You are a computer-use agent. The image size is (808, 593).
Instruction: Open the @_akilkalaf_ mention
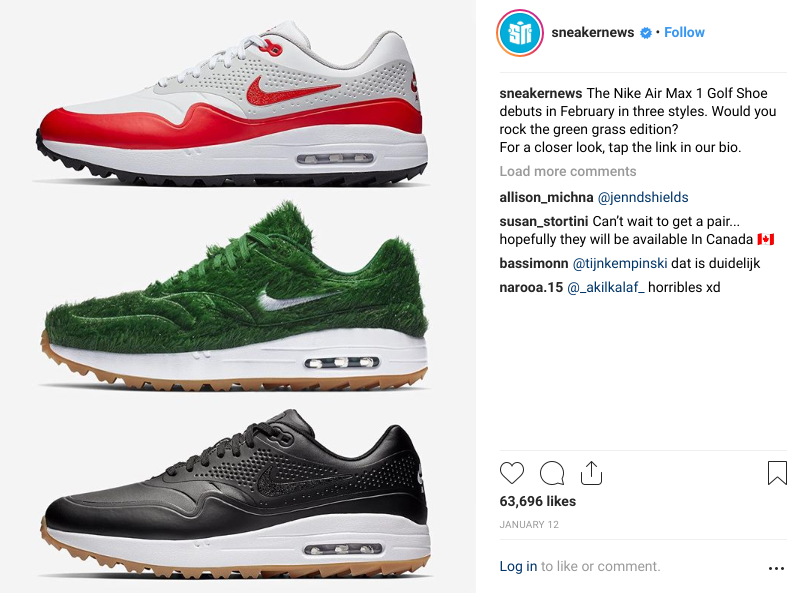605,287
